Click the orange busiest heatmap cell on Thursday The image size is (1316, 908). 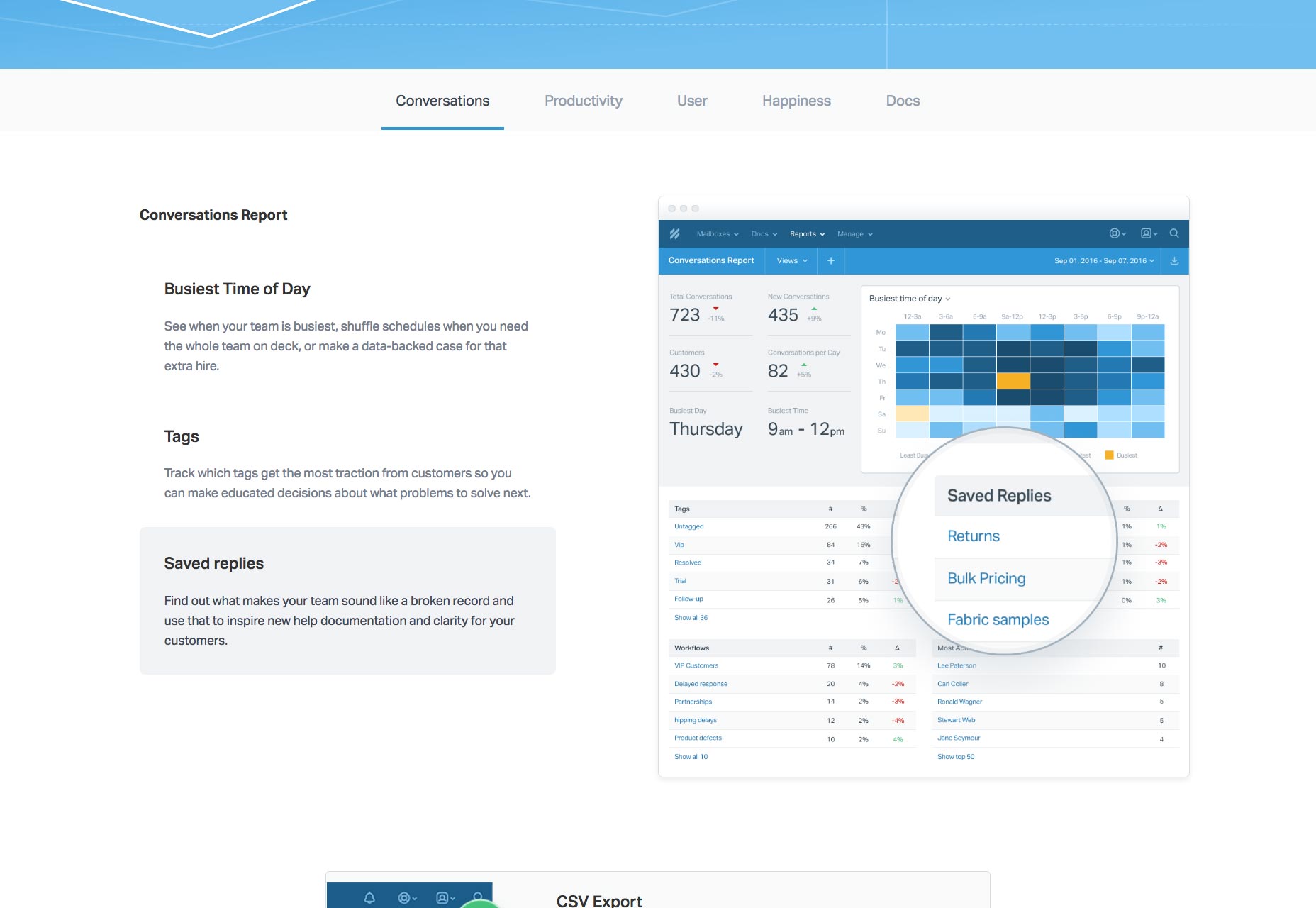click(1013, 381)
